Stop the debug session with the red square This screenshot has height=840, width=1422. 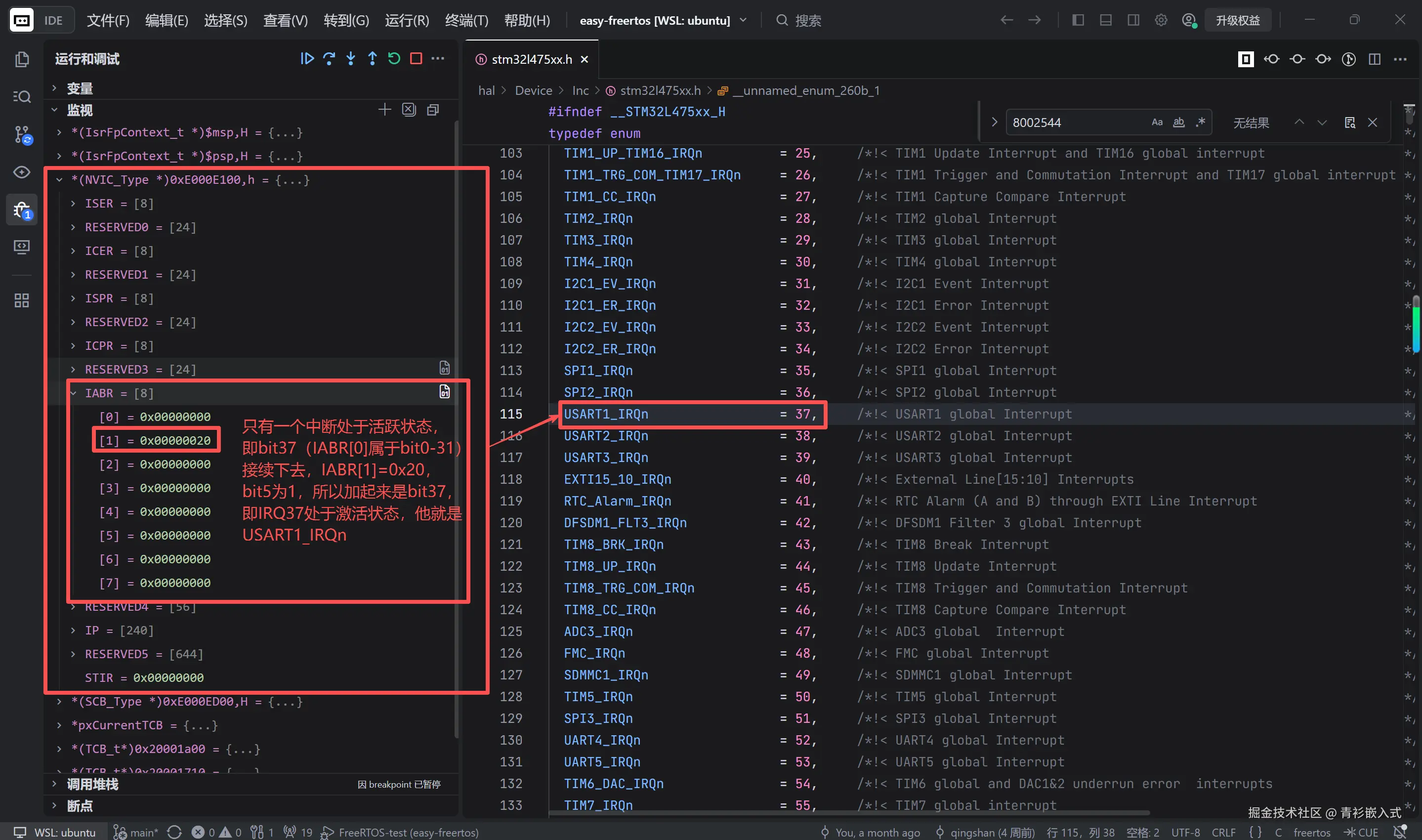(416, 59)
